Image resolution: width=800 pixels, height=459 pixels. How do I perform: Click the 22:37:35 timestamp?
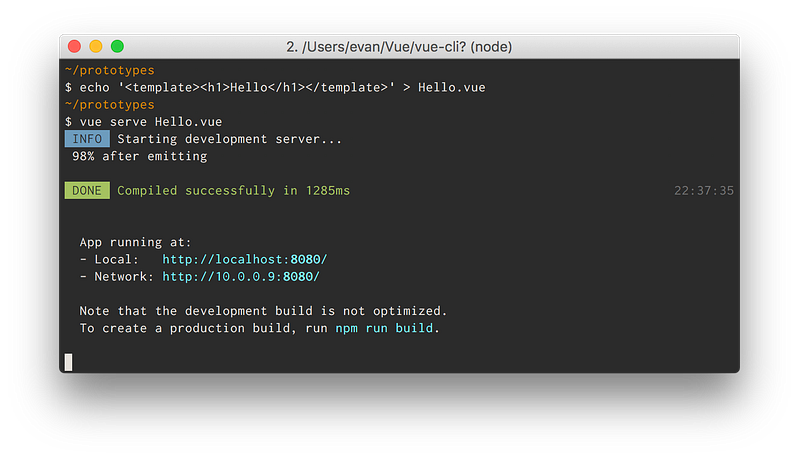[x=704, y=191]
